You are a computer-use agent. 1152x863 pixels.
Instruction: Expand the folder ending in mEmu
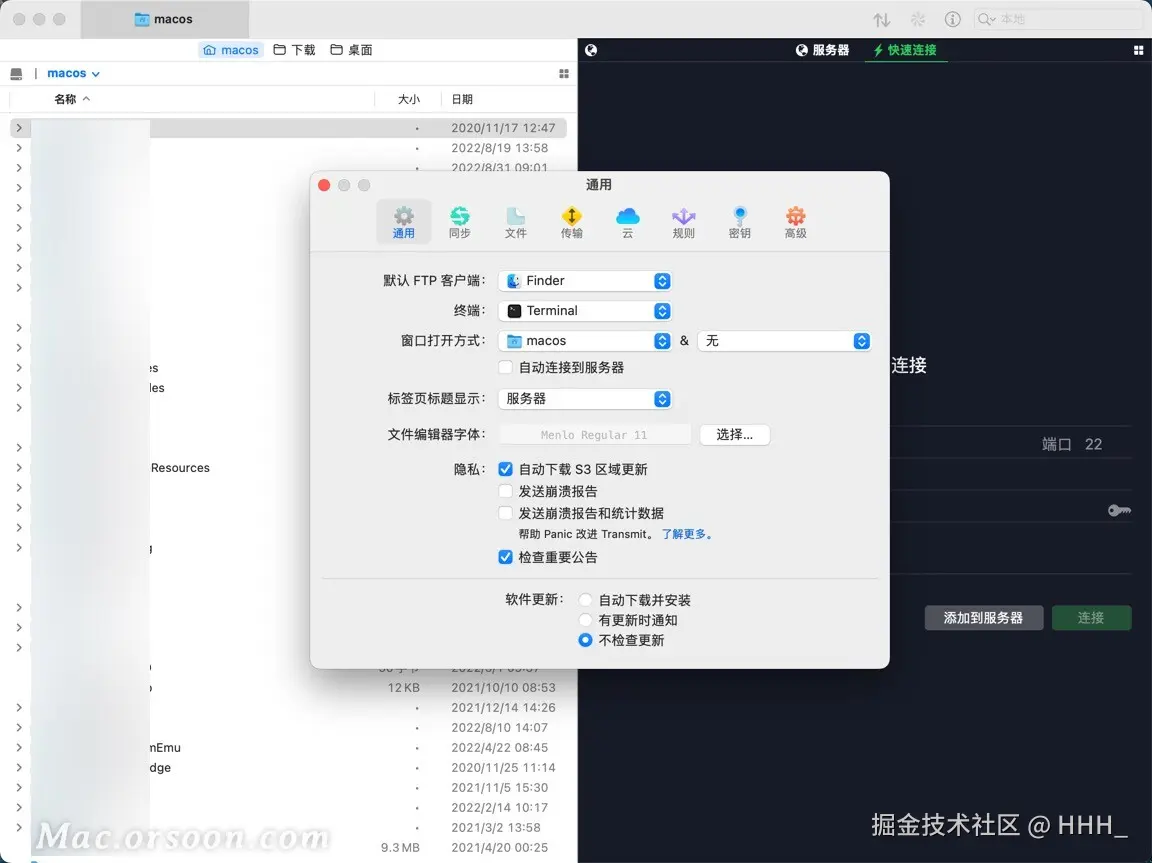(x=19, y=747)
